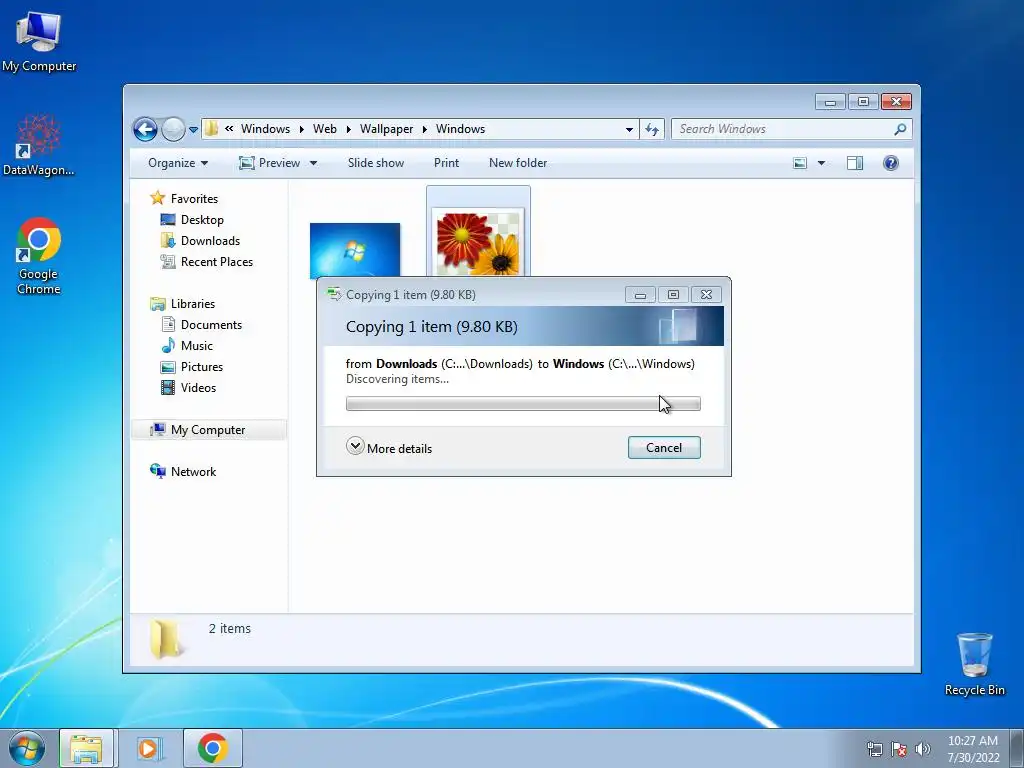Screen dimensions: 1024x768
Task: Open the view options dropdown arrow
Action: point(821,163)
